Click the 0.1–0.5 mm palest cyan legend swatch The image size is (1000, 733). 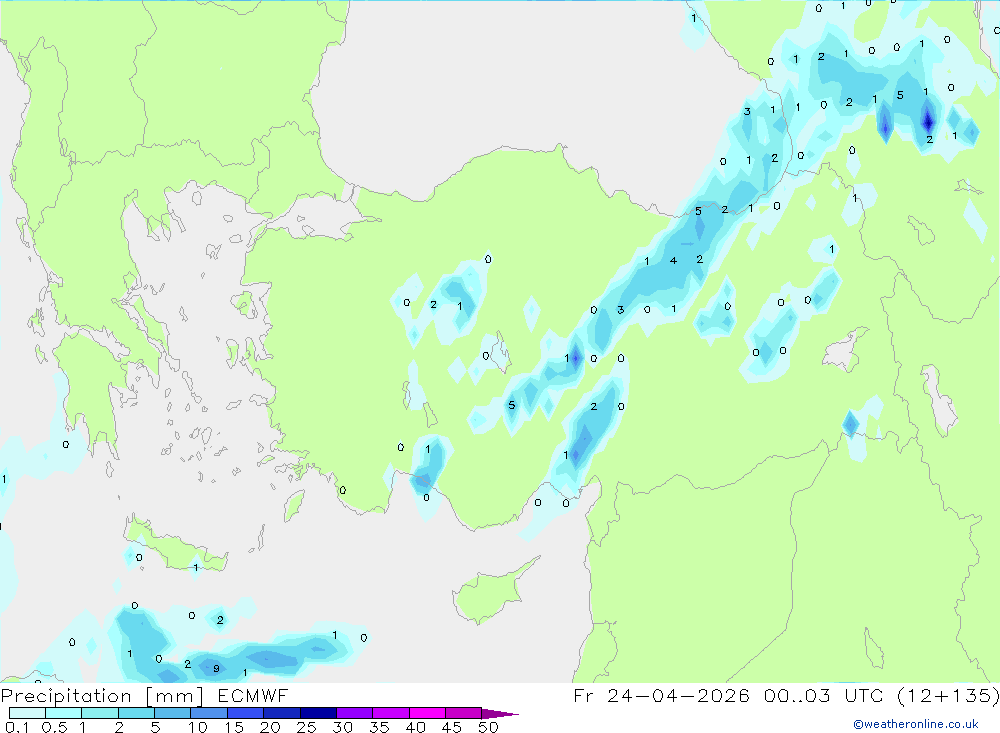click(27, 713)
